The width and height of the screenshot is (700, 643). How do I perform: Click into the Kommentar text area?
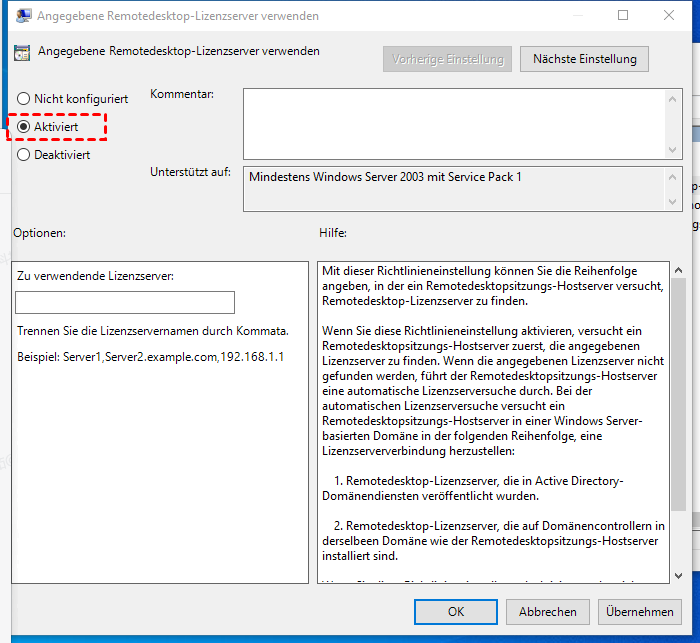click(454, 124)
